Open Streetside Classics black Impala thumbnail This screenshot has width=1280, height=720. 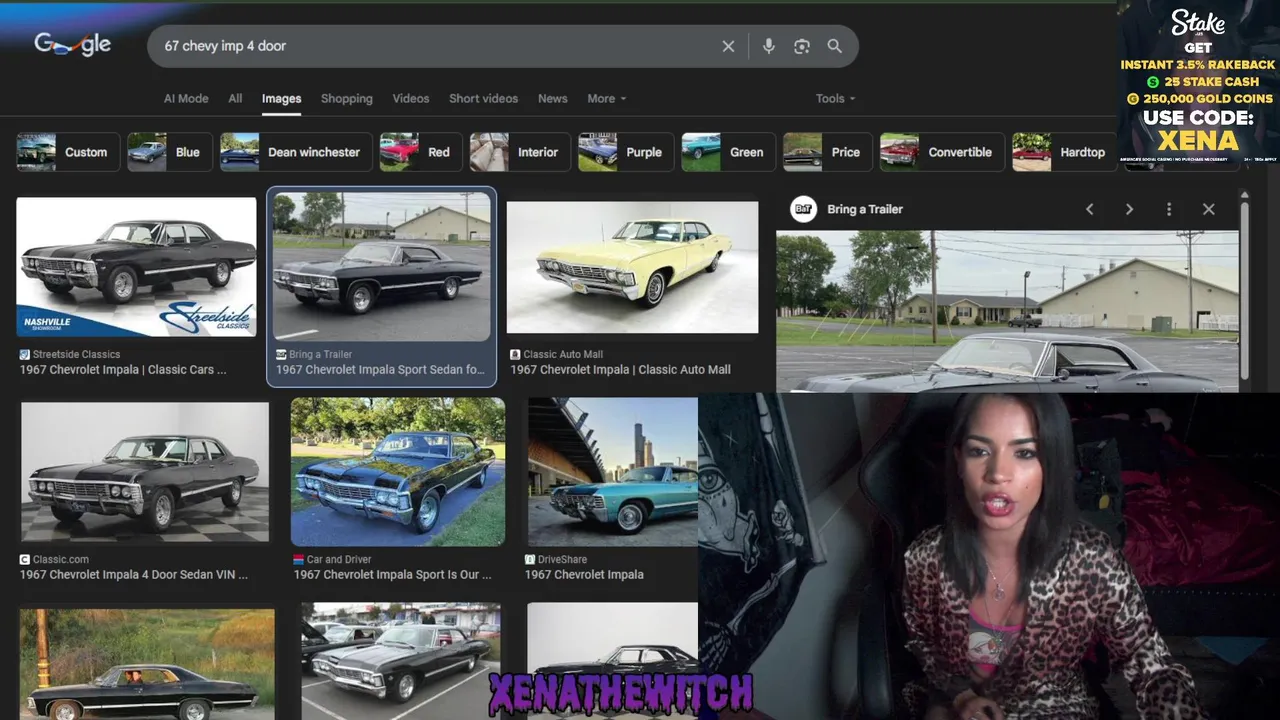136,267
